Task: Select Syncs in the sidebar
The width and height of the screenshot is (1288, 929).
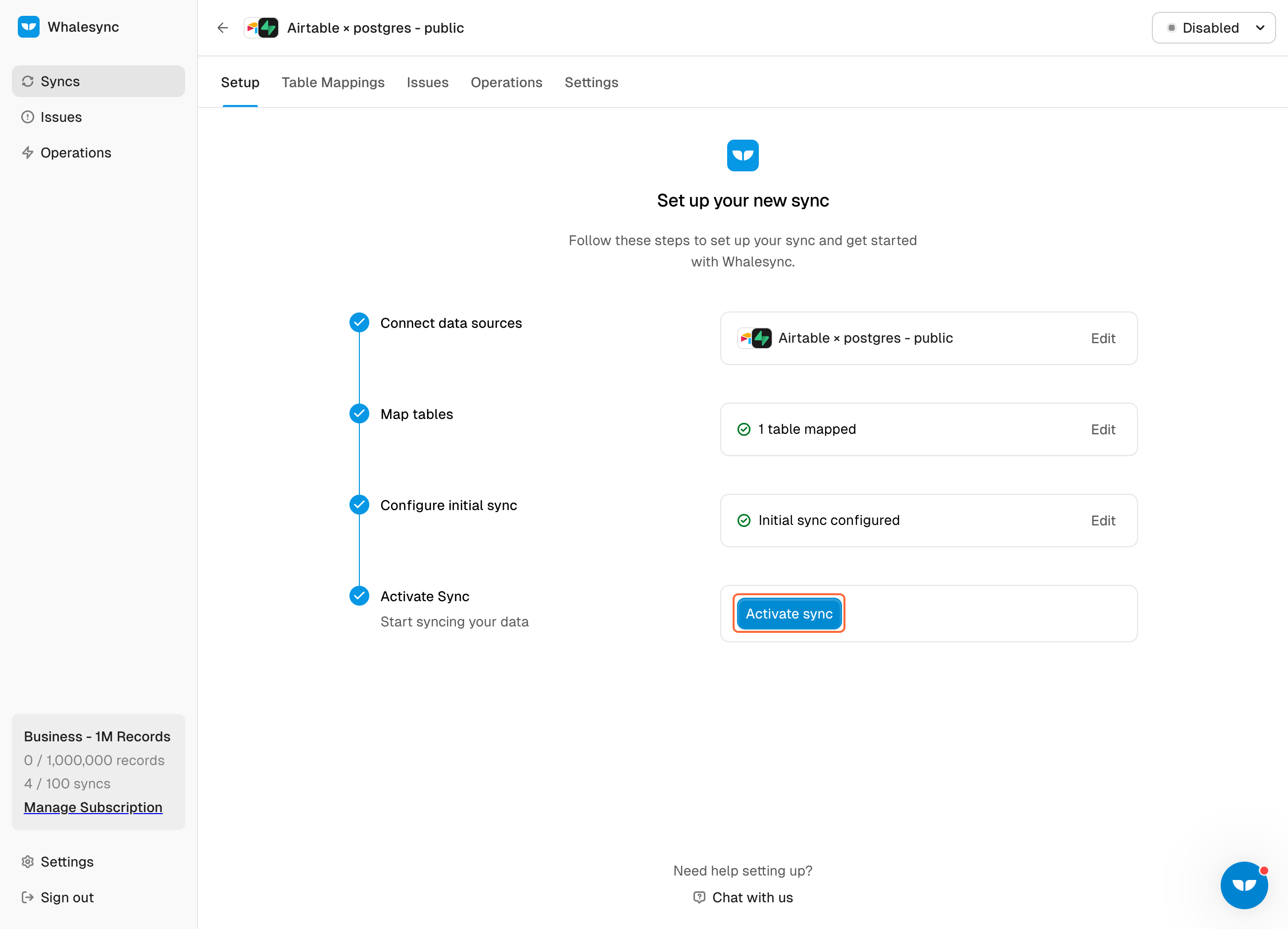Action: 98,81
